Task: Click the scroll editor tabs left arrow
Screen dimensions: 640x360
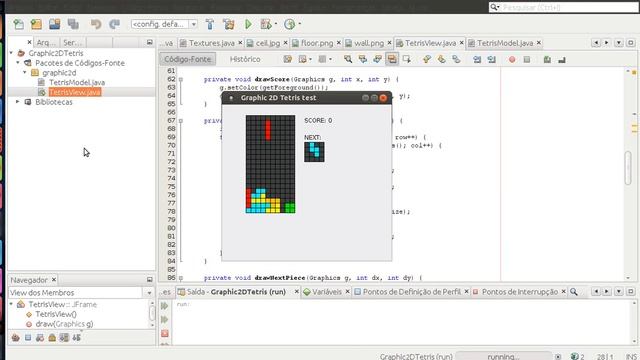Action: [596, 42]
